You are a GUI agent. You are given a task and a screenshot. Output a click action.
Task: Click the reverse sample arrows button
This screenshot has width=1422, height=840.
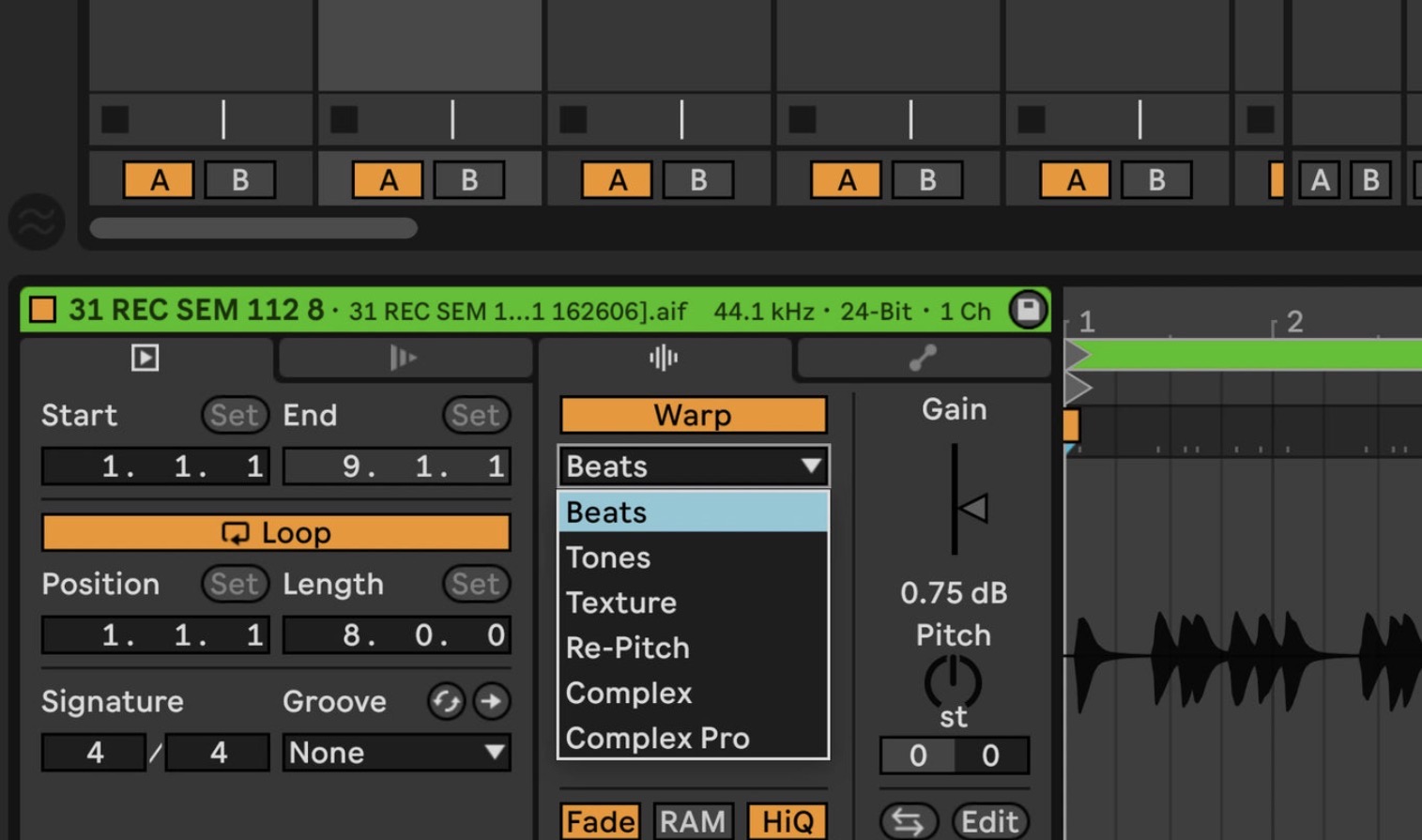[908, 822]
